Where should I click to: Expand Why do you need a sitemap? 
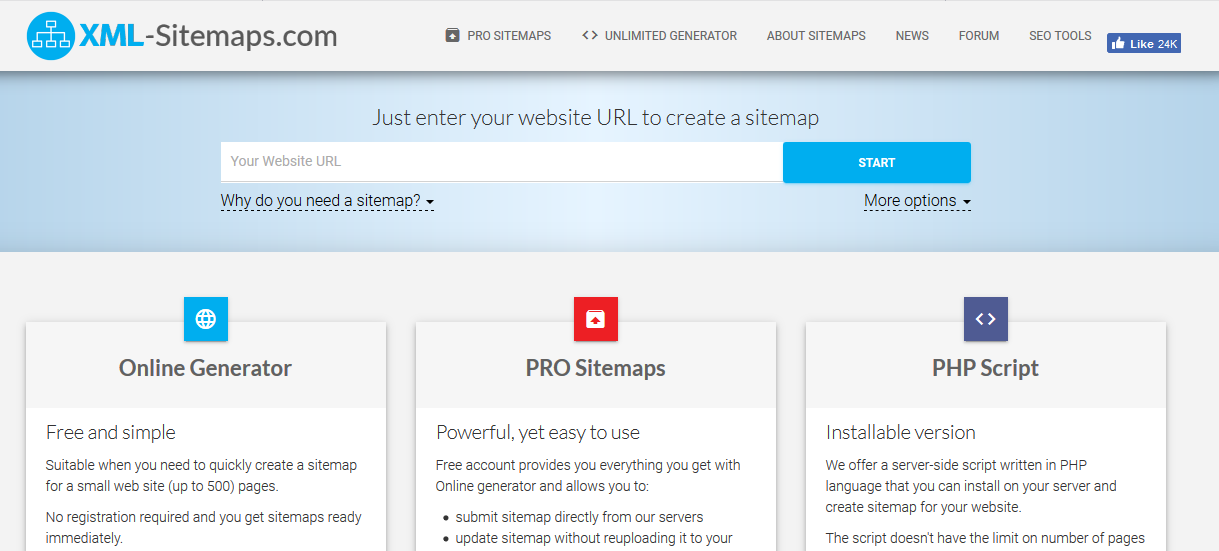click(x=327, y=201)
